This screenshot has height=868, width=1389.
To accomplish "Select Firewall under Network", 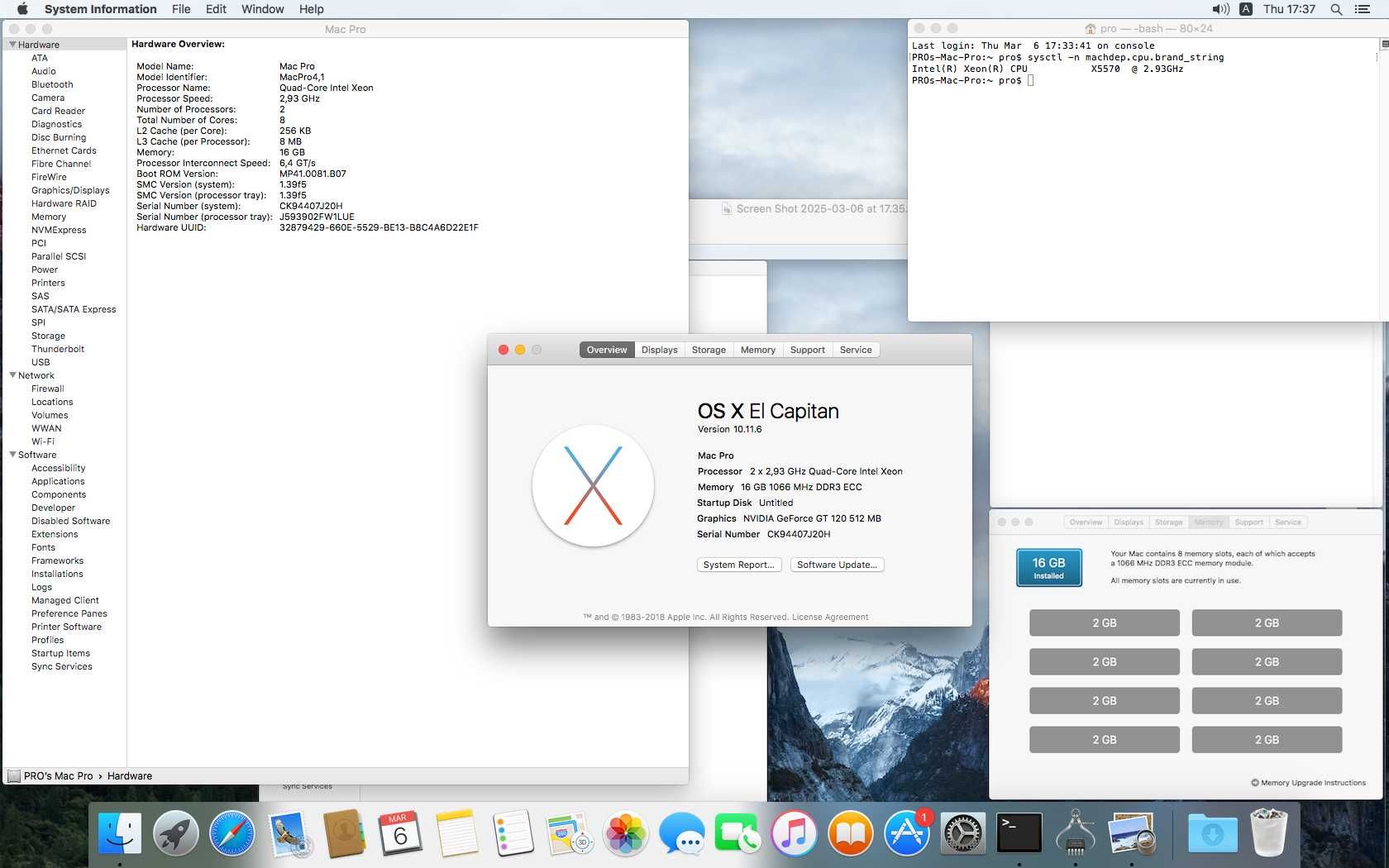I will click(47, 389).
